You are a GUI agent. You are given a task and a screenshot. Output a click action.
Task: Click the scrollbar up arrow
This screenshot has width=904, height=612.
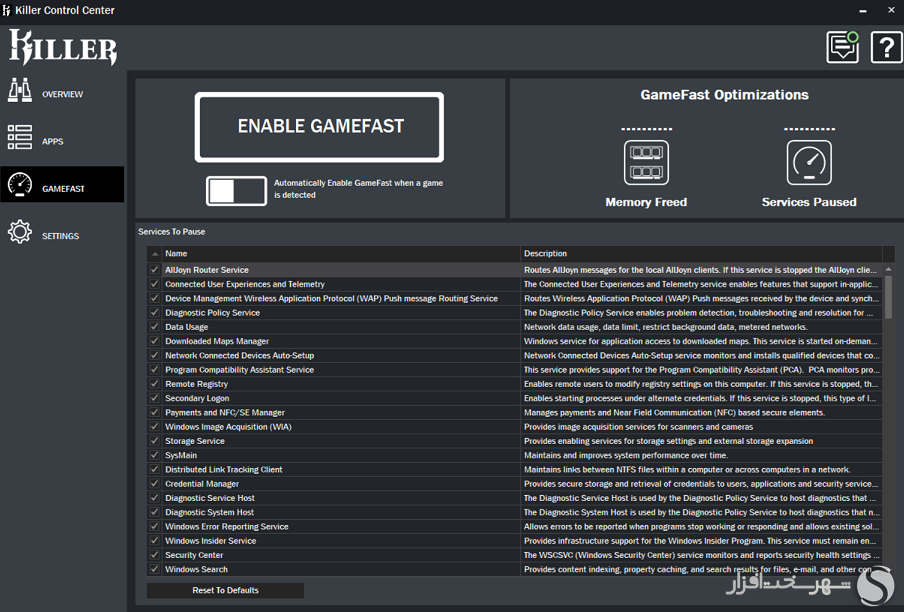pos(888,269)
